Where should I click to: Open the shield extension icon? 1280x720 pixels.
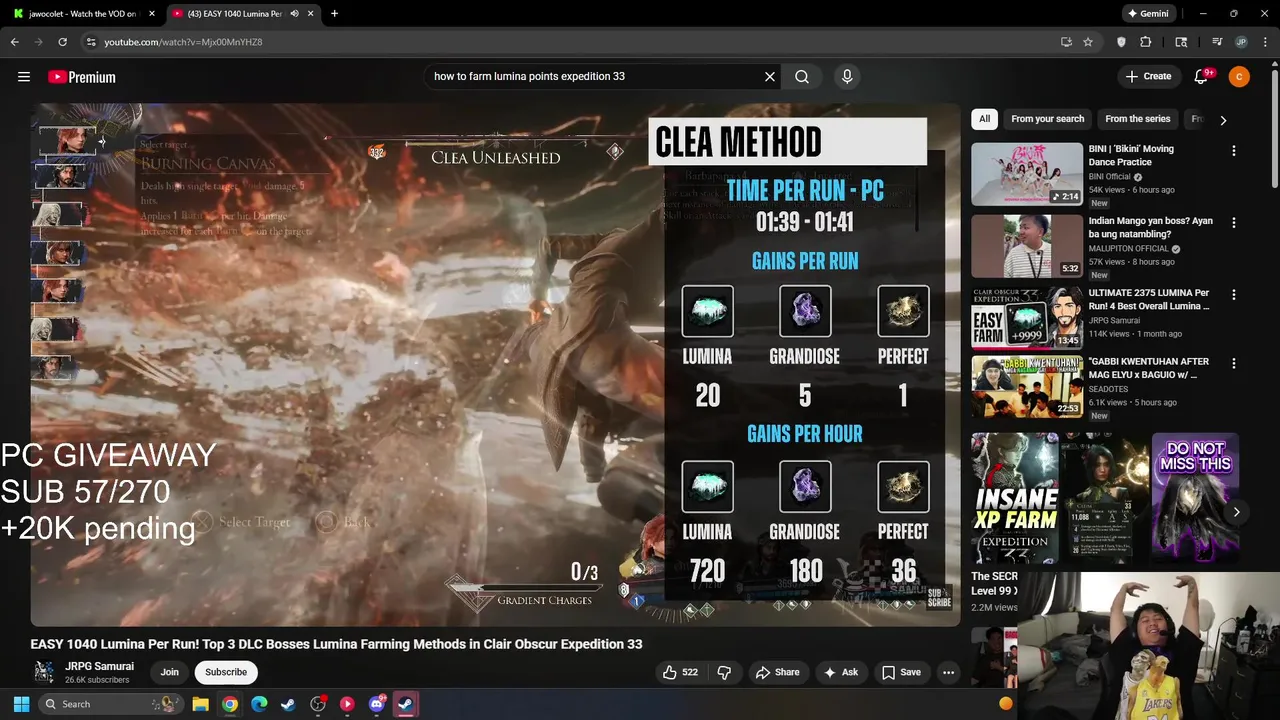click(1121, 42)
